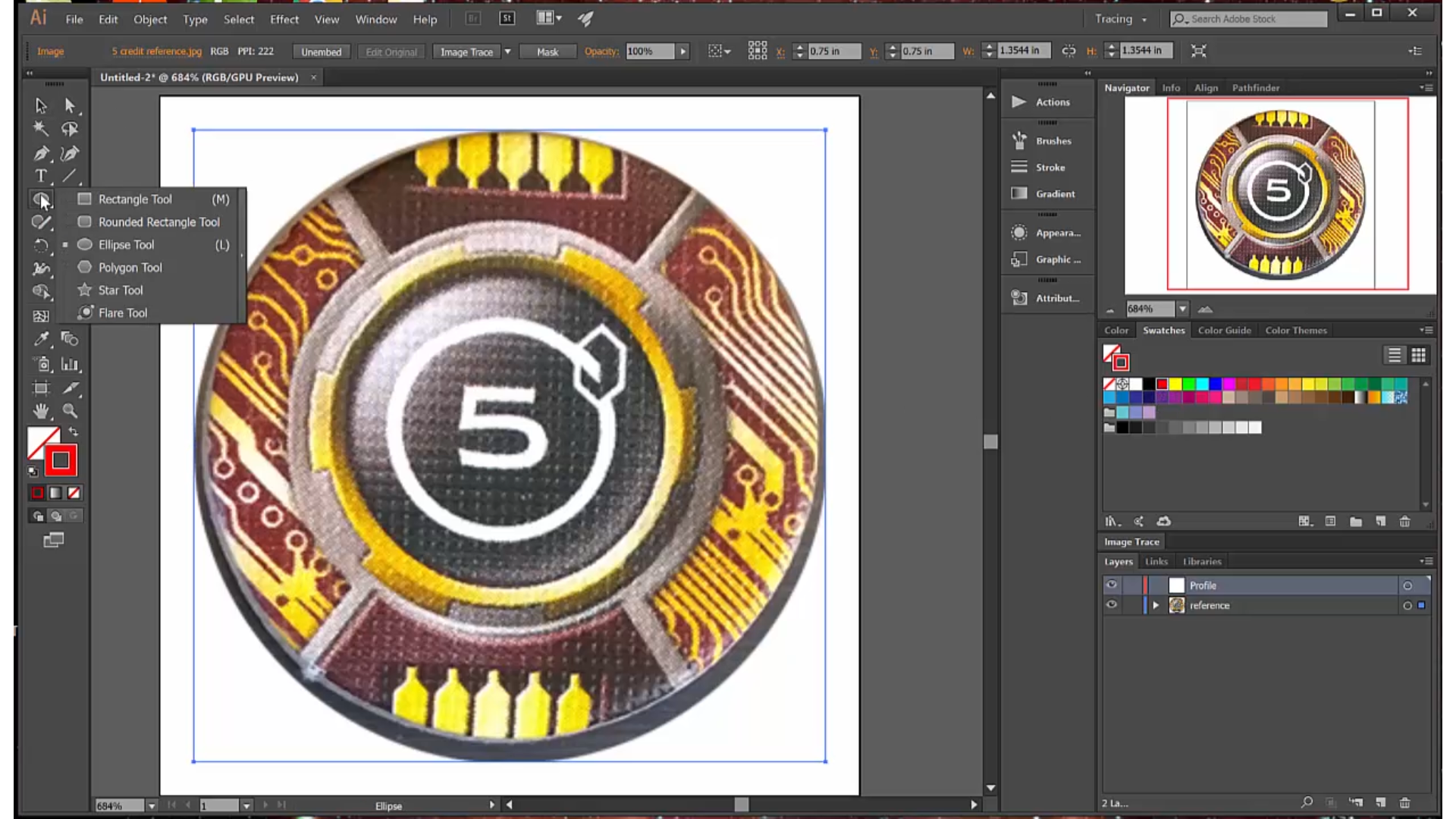The width and height of the screenshot is (1456, 819).
Task: Click the Mask button
Action: point(548,51)
